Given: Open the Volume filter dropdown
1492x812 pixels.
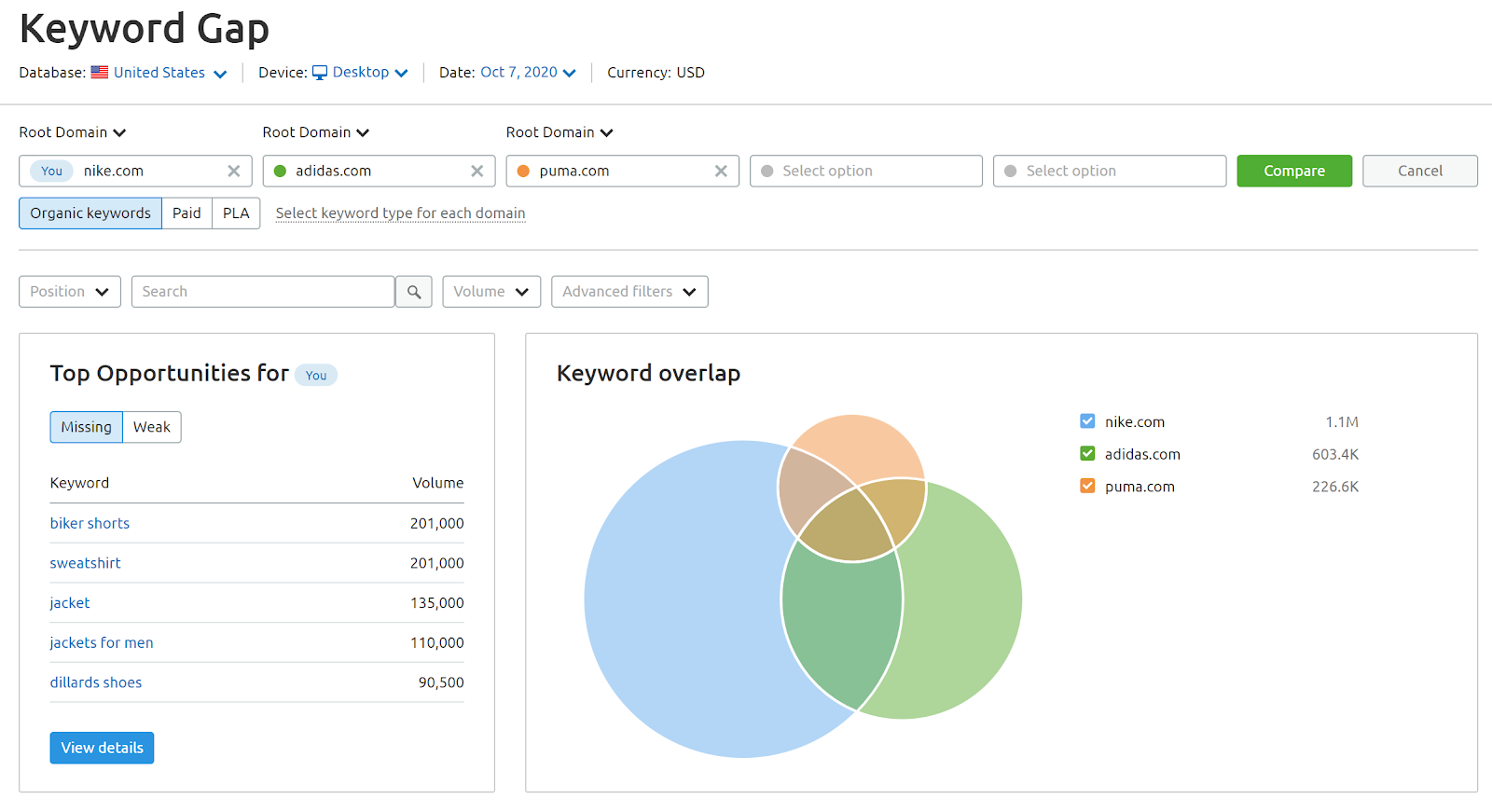Looking at the screenshot, I should tap(491, 292).
